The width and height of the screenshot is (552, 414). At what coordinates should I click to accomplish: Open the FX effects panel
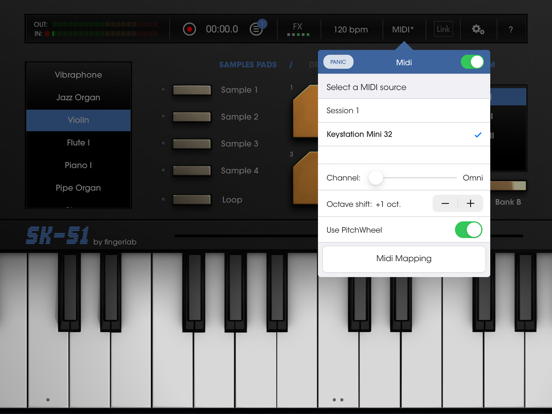point(298,29)
